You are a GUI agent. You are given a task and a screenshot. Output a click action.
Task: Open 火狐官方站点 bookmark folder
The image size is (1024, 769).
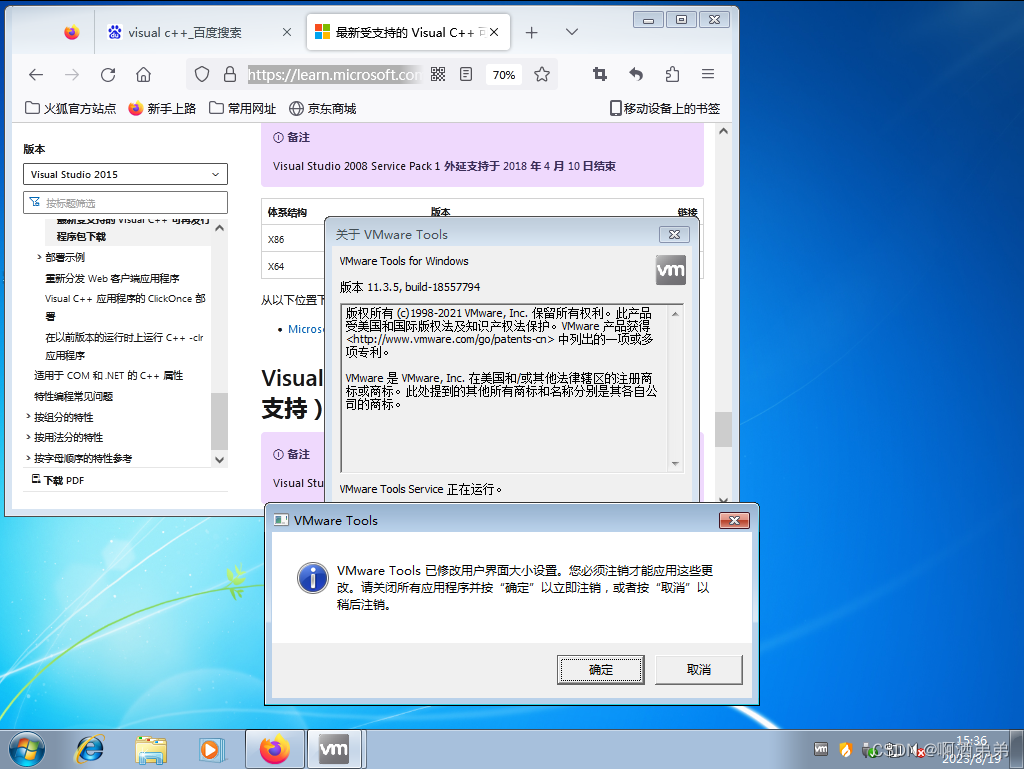click(71, 108)
